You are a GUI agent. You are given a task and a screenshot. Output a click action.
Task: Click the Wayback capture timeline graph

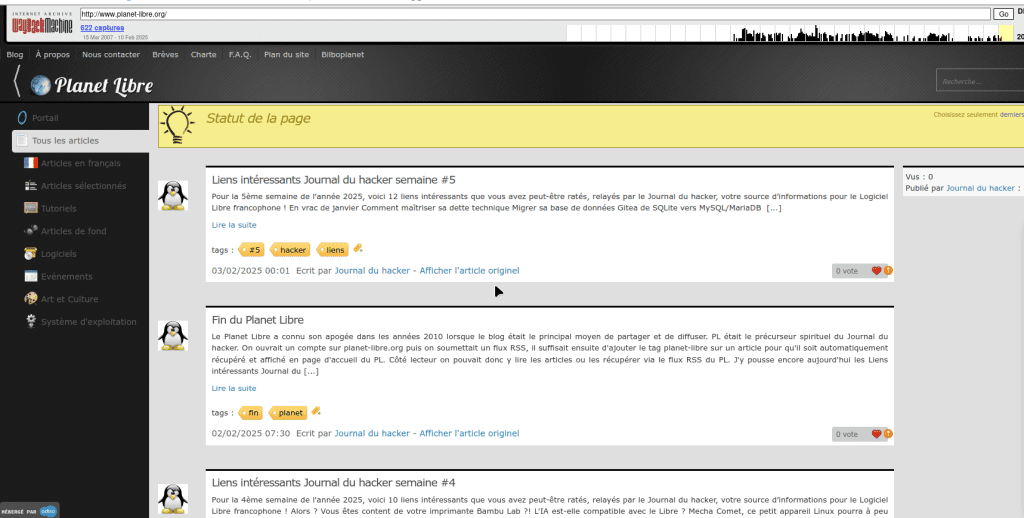(x=790, y=33)
